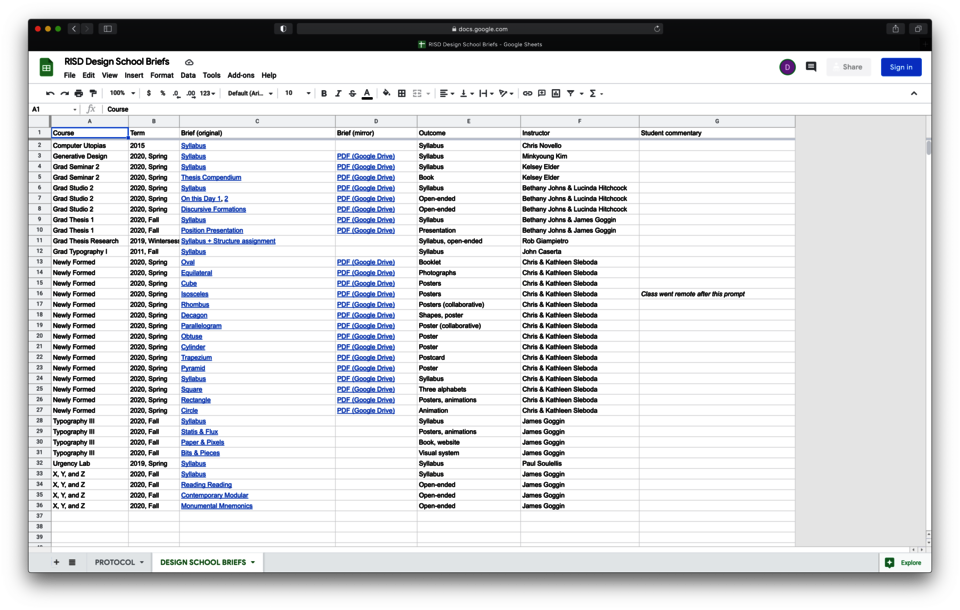Image resolution: width=960 pixels, height=610 pixels.
Task: Check the cloud document status icon
Action: point(189,62)
